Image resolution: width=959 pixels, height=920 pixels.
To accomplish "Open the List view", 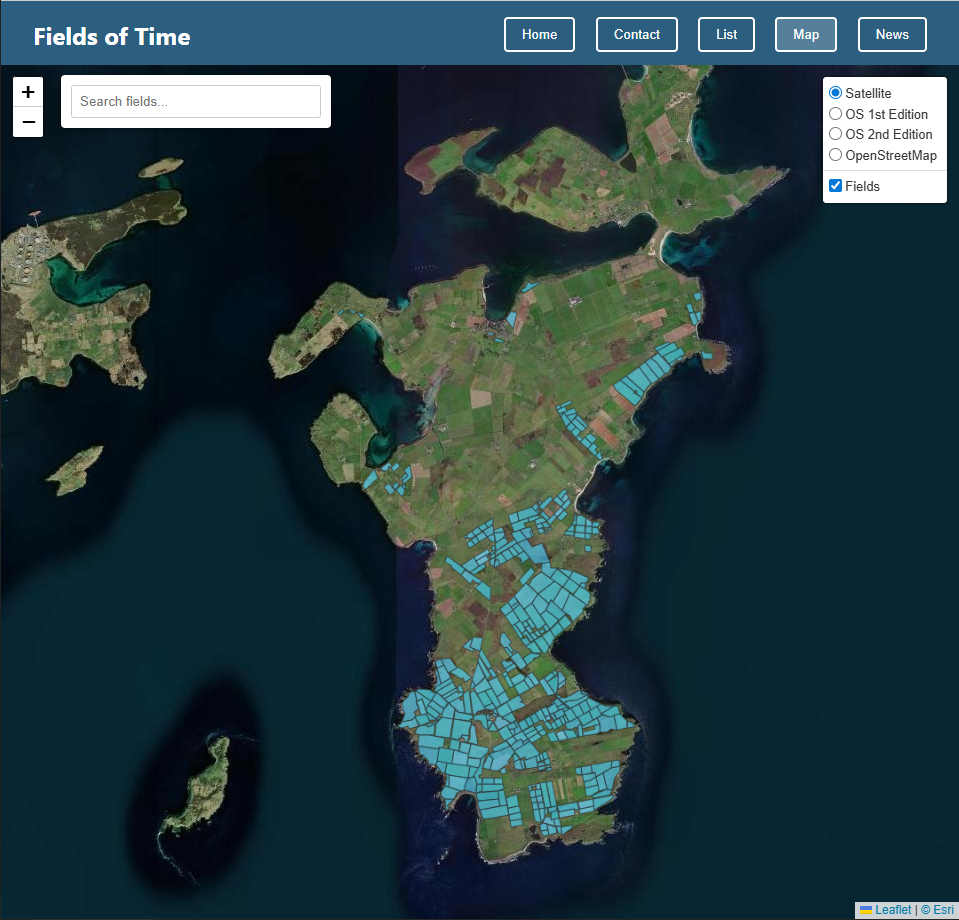I will tap(726, 34).
